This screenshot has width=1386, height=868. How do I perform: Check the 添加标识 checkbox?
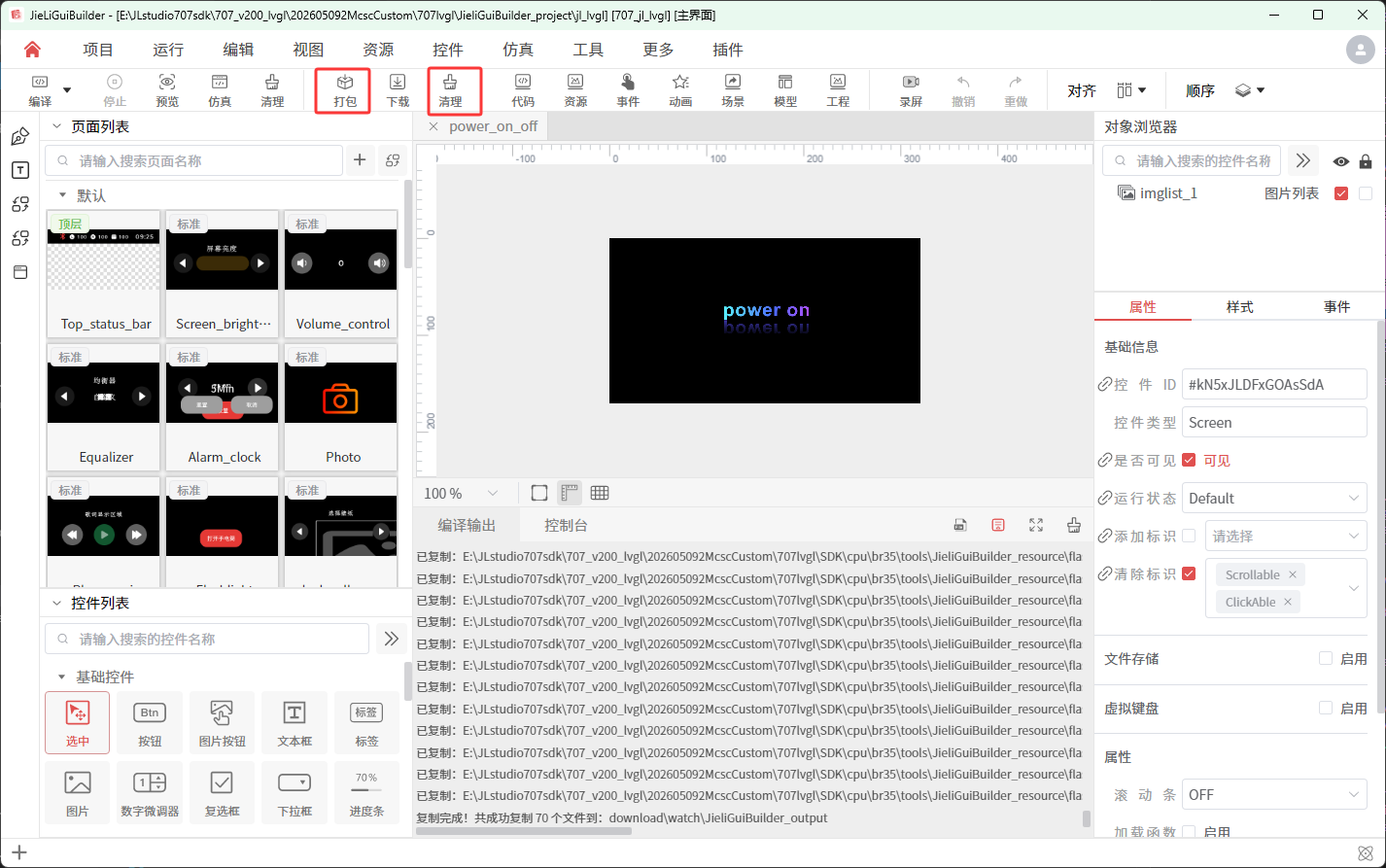tap(1189, 536)
